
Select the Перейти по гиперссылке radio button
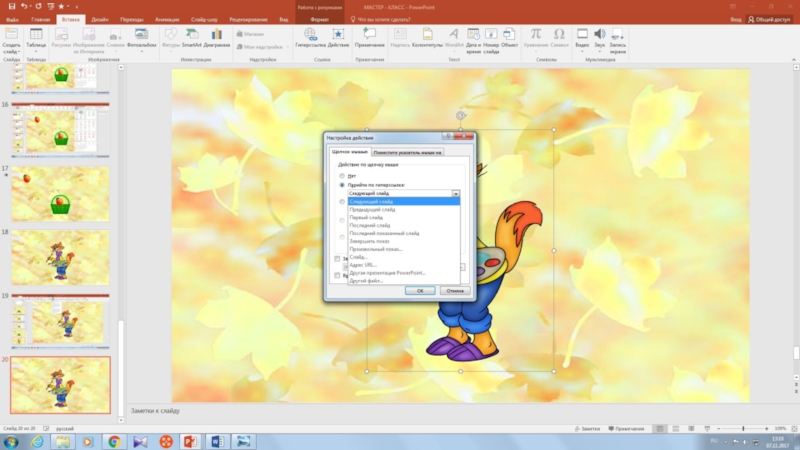click(x=342, y=185)
